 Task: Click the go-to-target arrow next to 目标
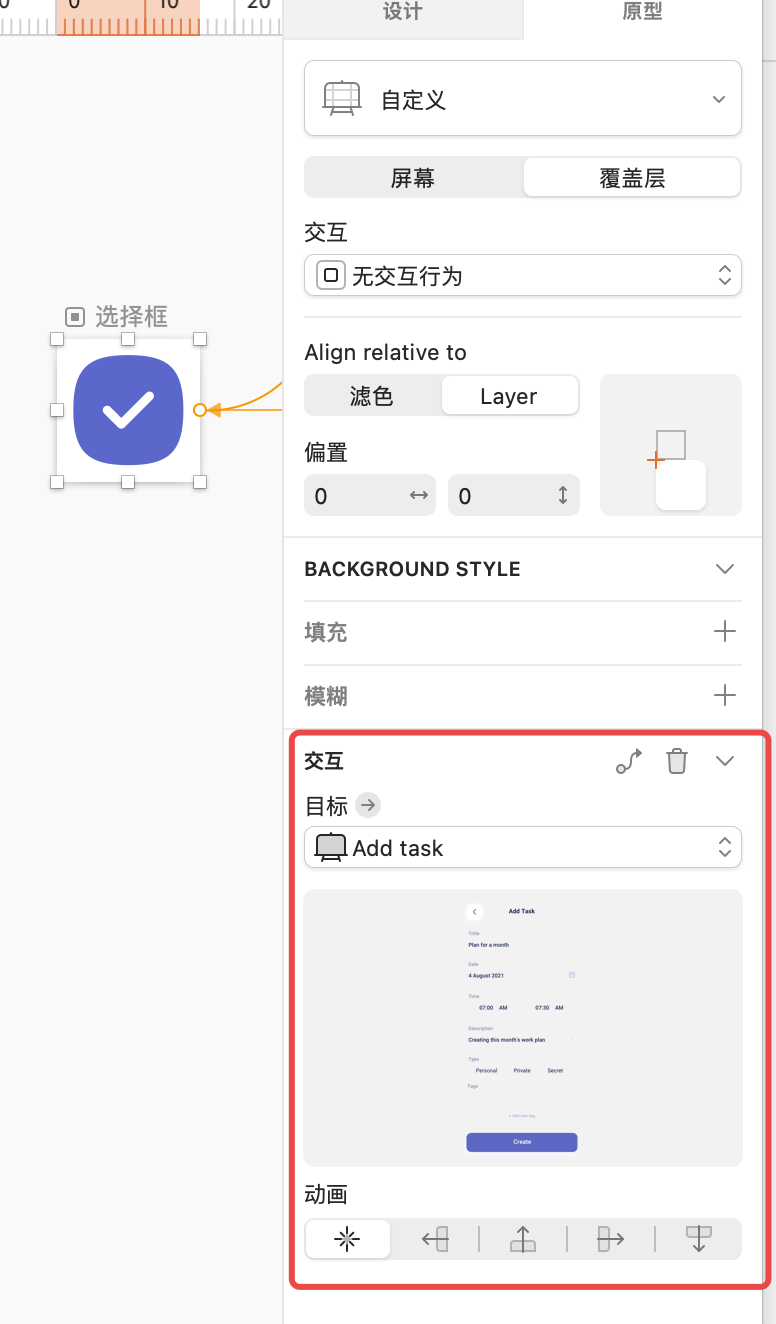coord(368,805)
